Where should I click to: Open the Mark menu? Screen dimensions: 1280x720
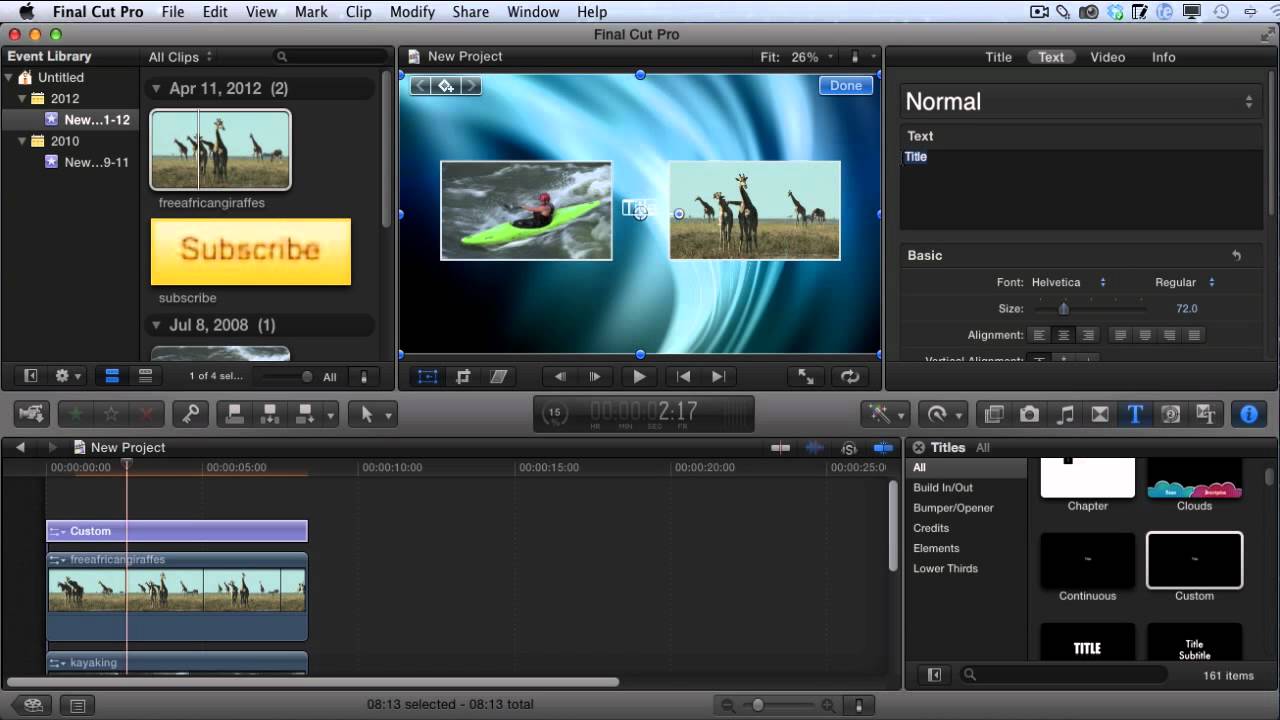tap(311, 12)
